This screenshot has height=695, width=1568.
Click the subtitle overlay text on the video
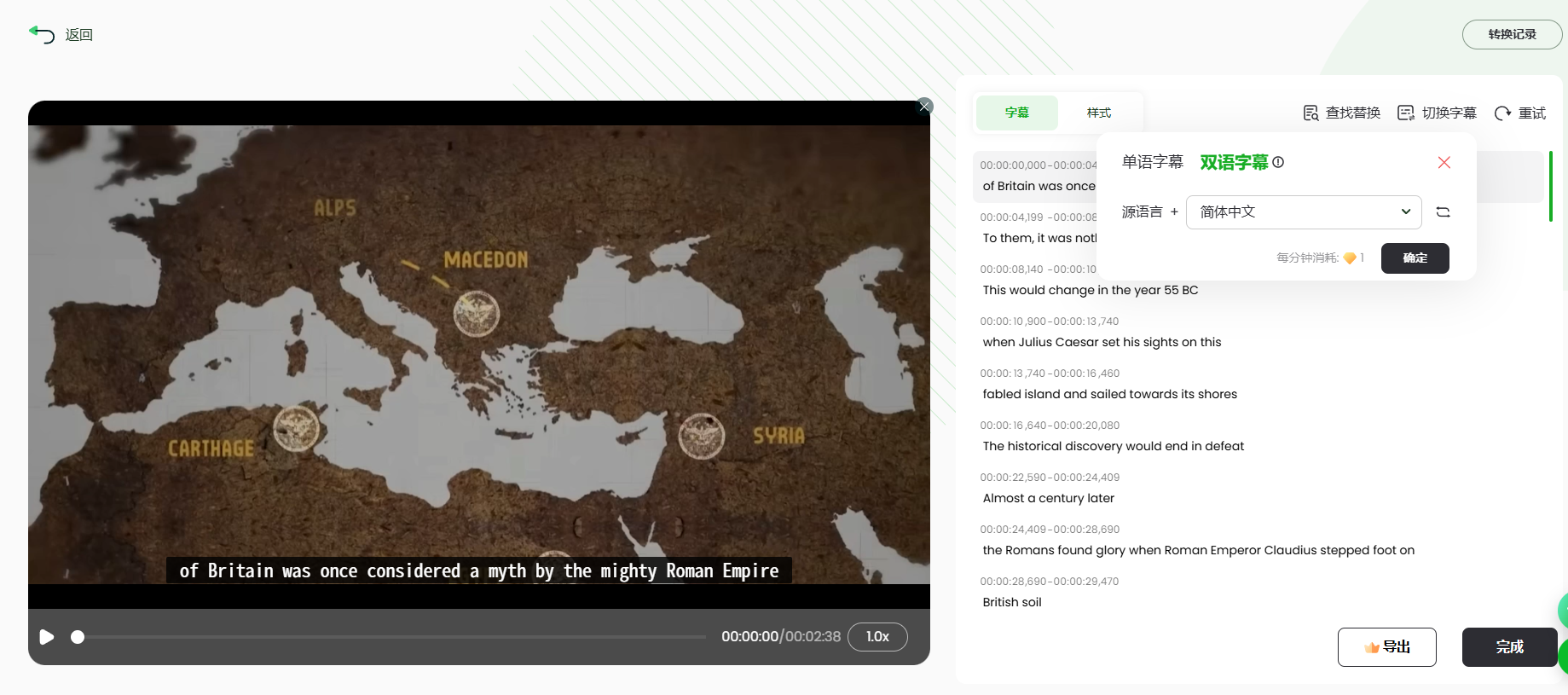[479, 570]
